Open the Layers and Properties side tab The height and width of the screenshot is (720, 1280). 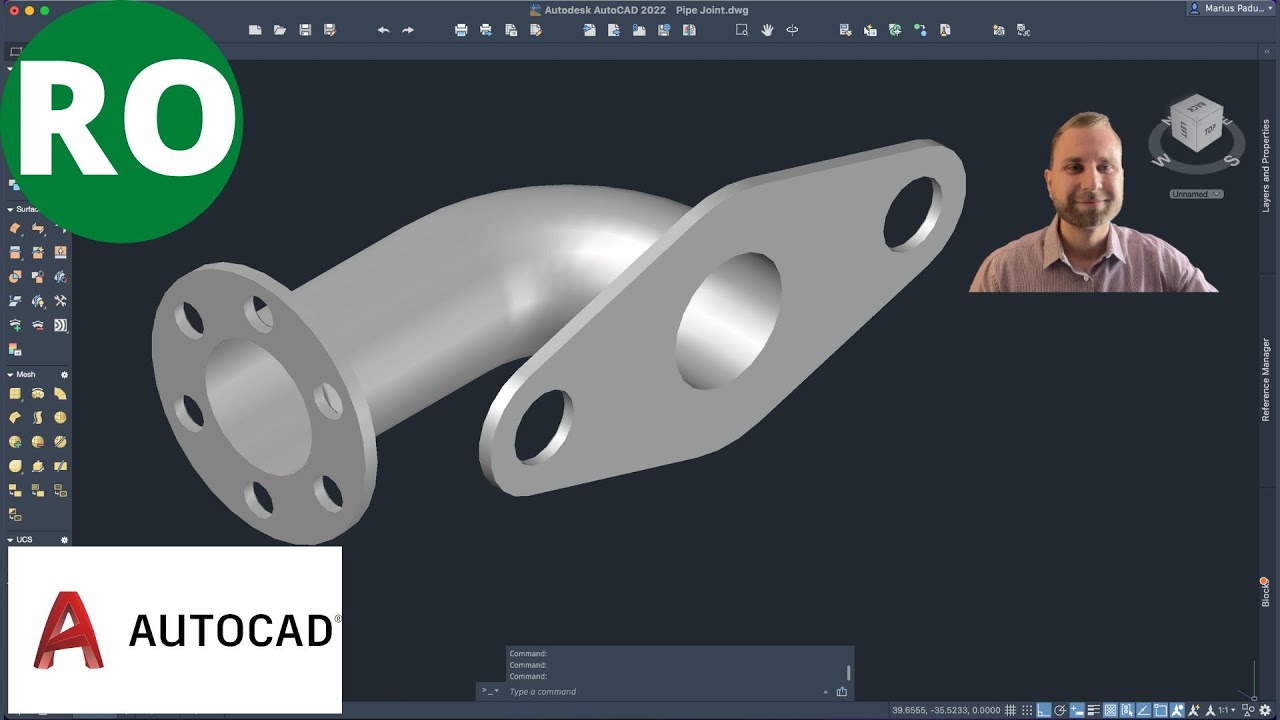pos(1266,166)
